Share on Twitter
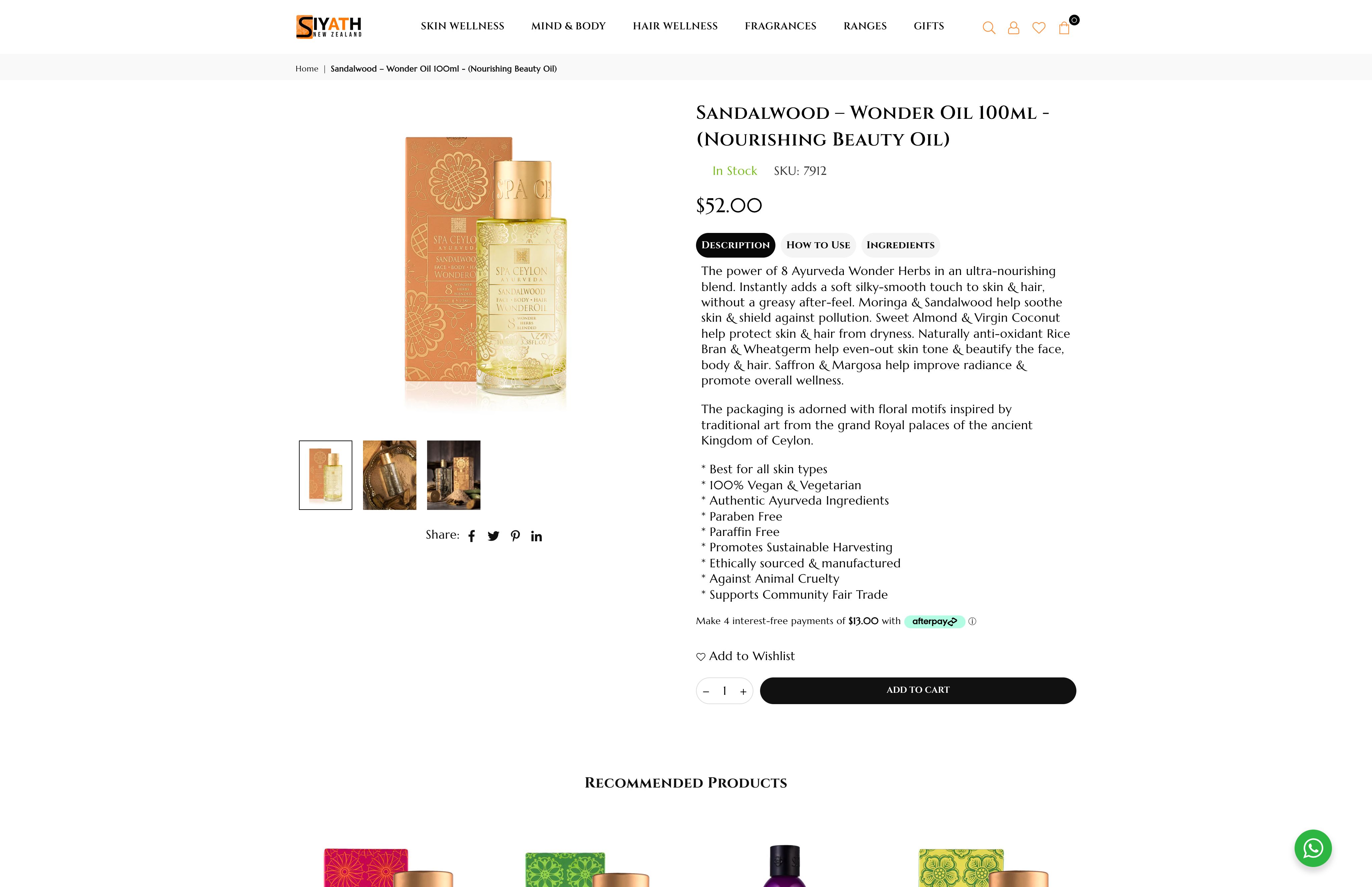The width and height of the screenshot is (1372, 887). tap(493, 536)
